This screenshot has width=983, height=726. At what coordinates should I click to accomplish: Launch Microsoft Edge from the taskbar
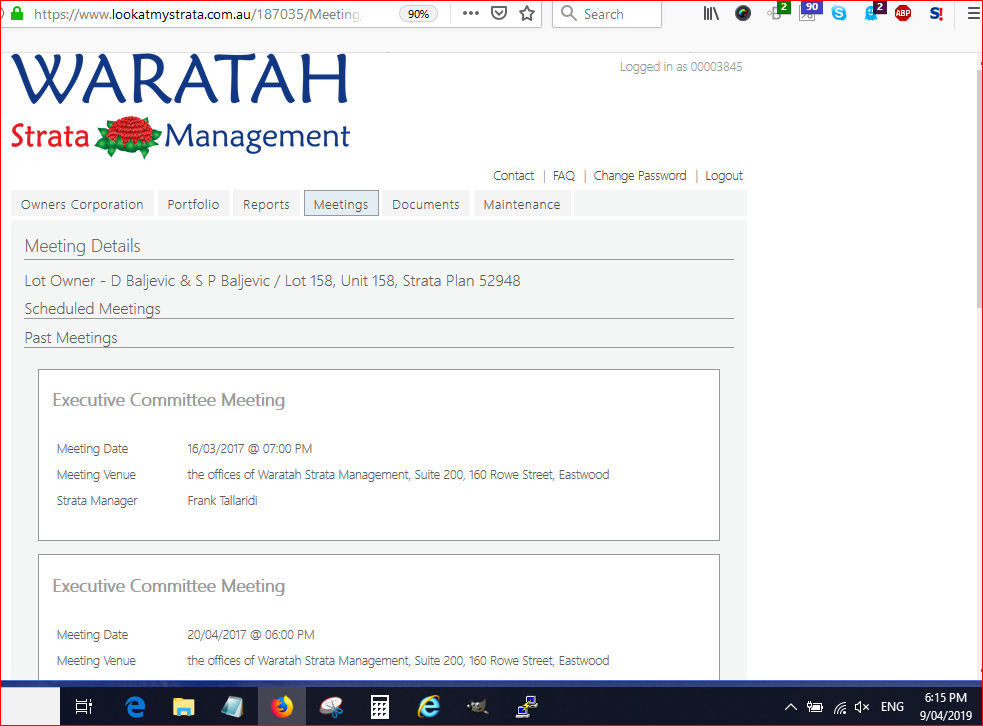click(135, 707)
